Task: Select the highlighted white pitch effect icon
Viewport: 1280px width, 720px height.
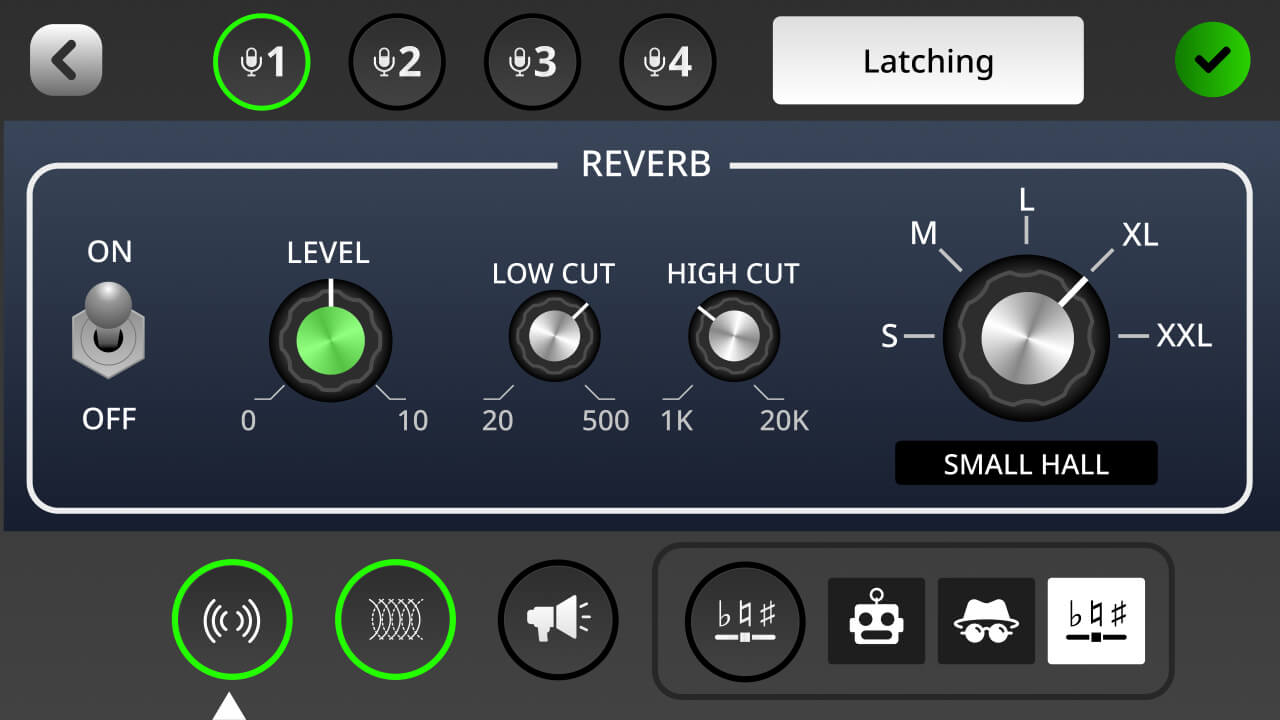Action: coord(1096,620)
